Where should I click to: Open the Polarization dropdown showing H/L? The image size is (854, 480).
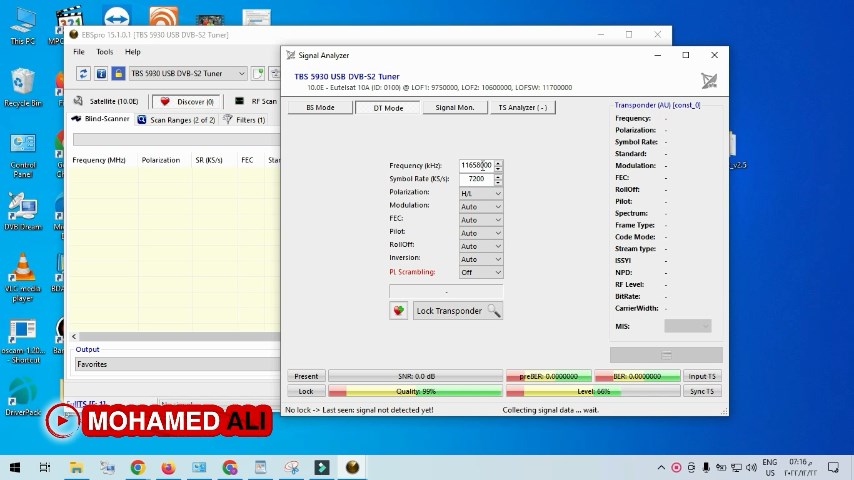tap(481, 193)
